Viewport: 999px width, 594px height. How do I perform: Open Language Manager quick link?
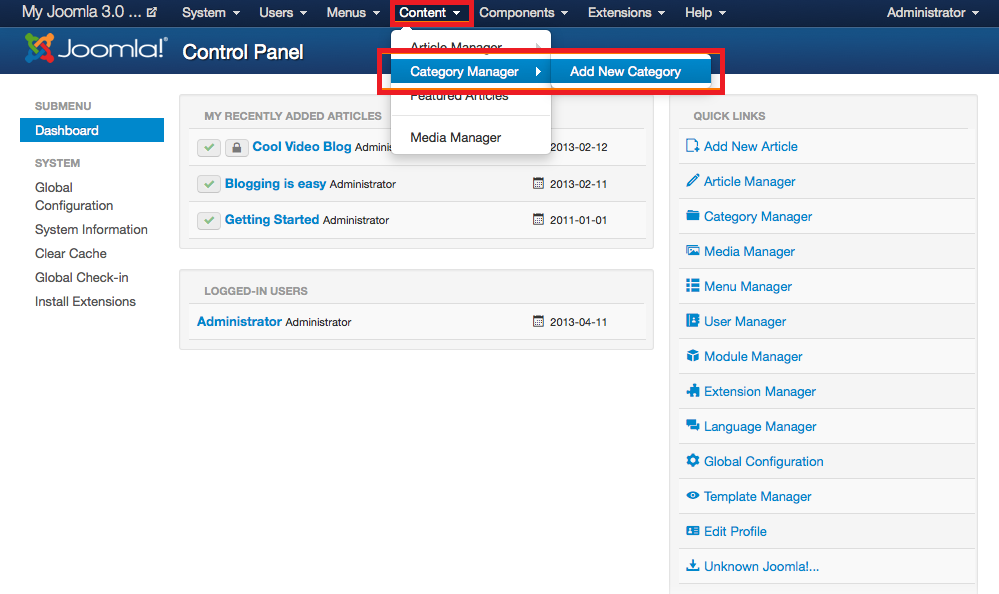coord(760,427)
